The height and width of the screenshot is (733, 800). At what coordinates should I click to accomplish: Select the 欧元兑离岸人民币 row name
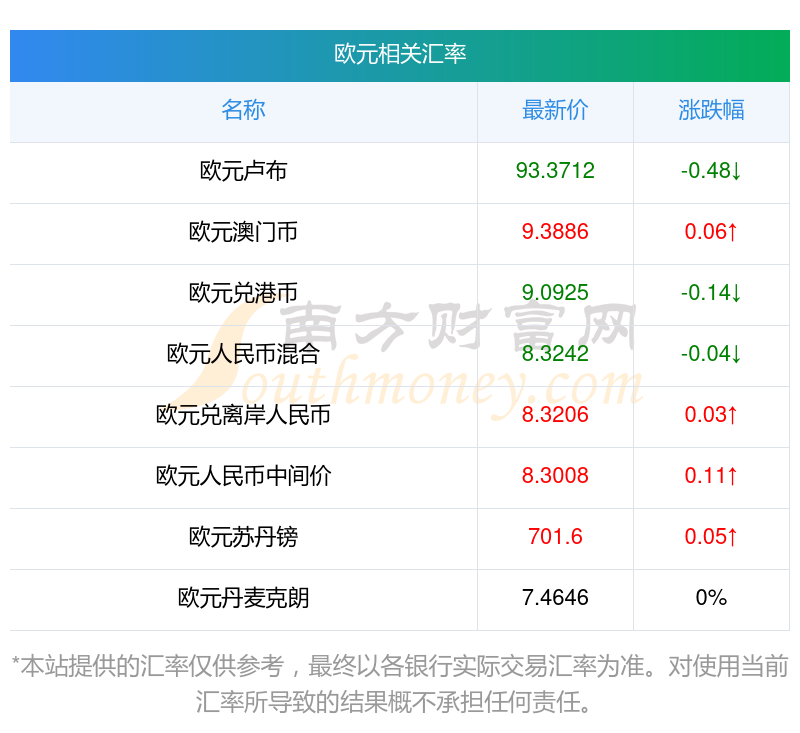click(243, 415)
